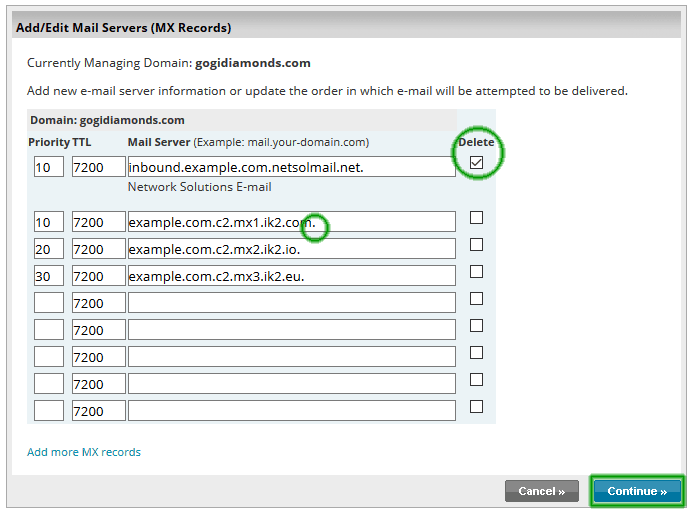Select TTL field of the mx1.ik2.com row
This screenshot has height=514, width=693.
98,222
